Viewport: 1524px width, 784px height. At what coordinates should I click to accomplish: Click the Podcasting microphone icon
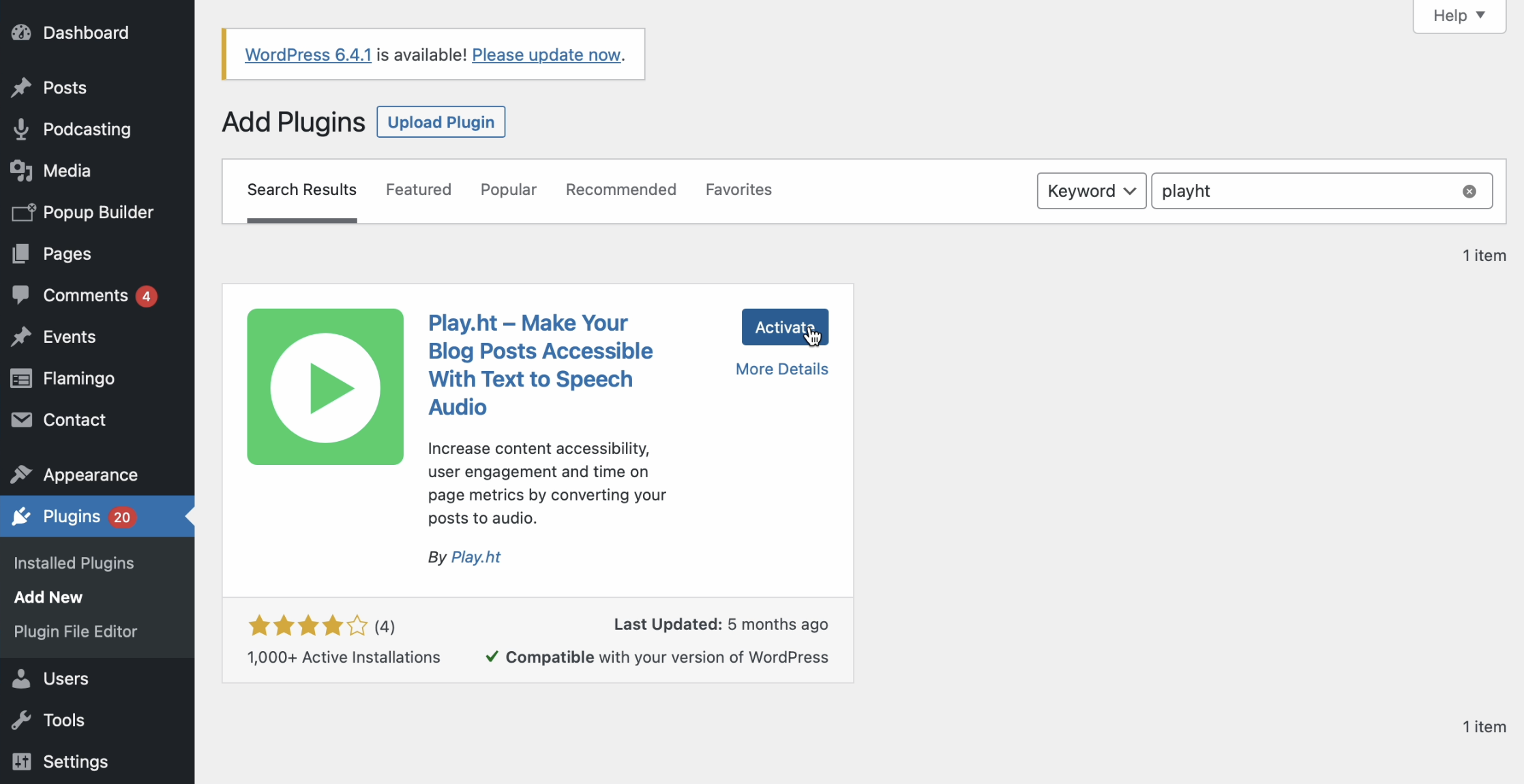21,129
